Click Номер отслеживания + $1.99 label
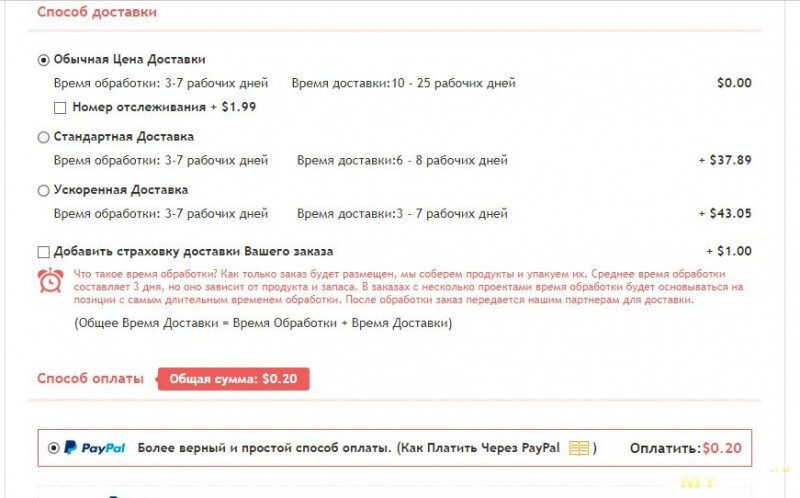 pos(164,107)
